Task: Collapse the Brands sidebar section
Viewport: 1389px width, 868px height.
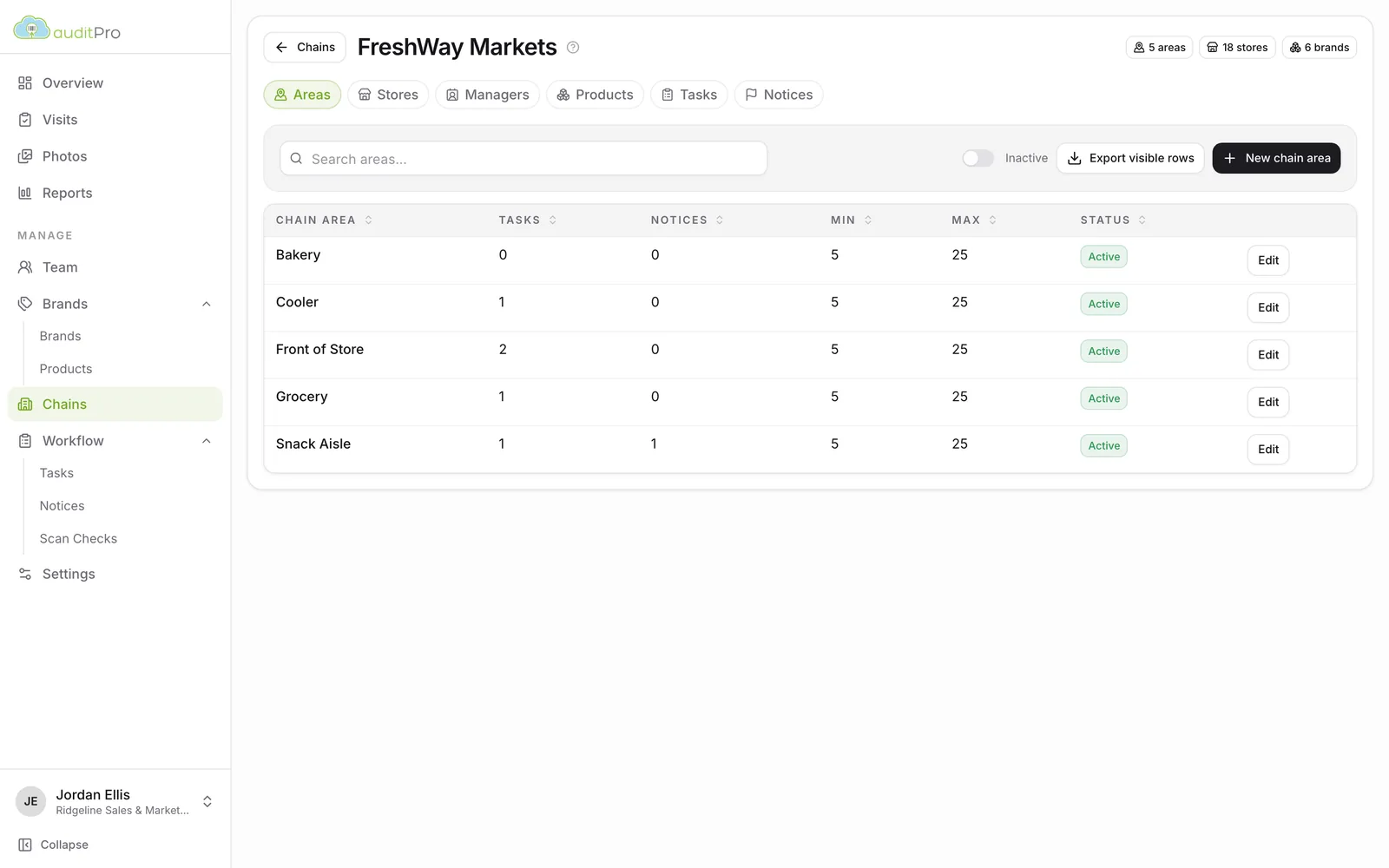Action: tap(207, 304)
